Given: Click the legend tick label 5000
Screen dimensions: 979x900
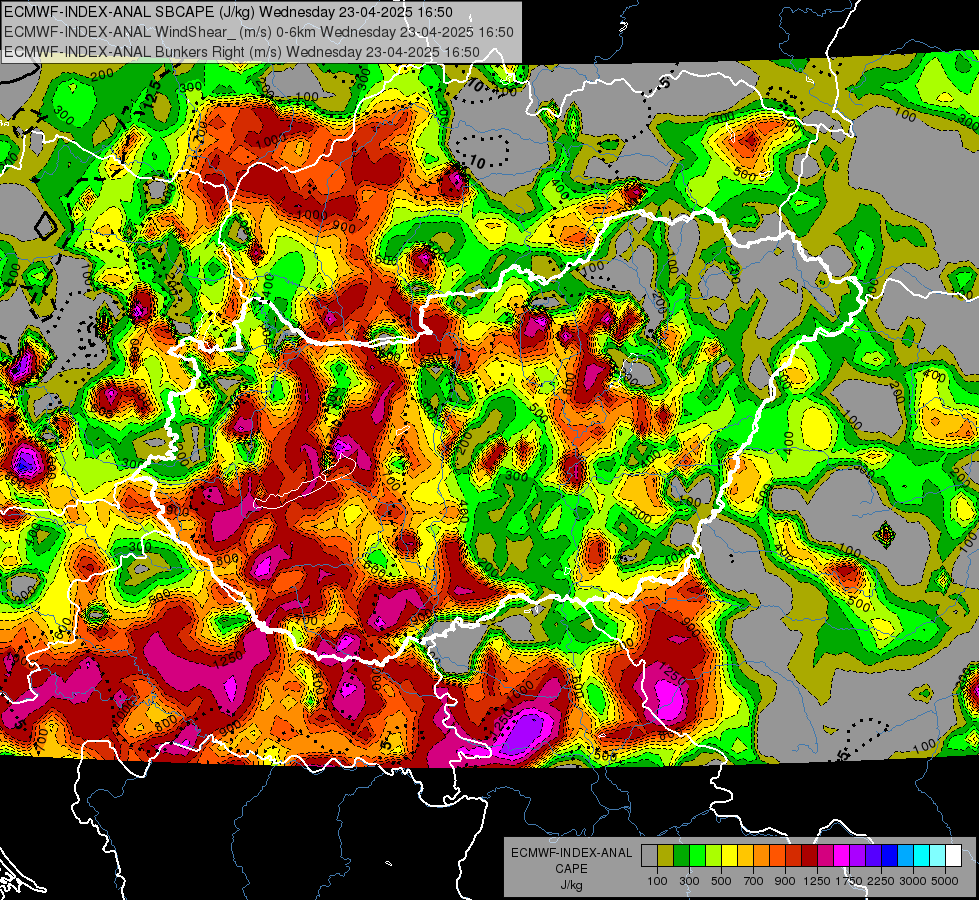Looking at the screenshot, I should [945, 881].
